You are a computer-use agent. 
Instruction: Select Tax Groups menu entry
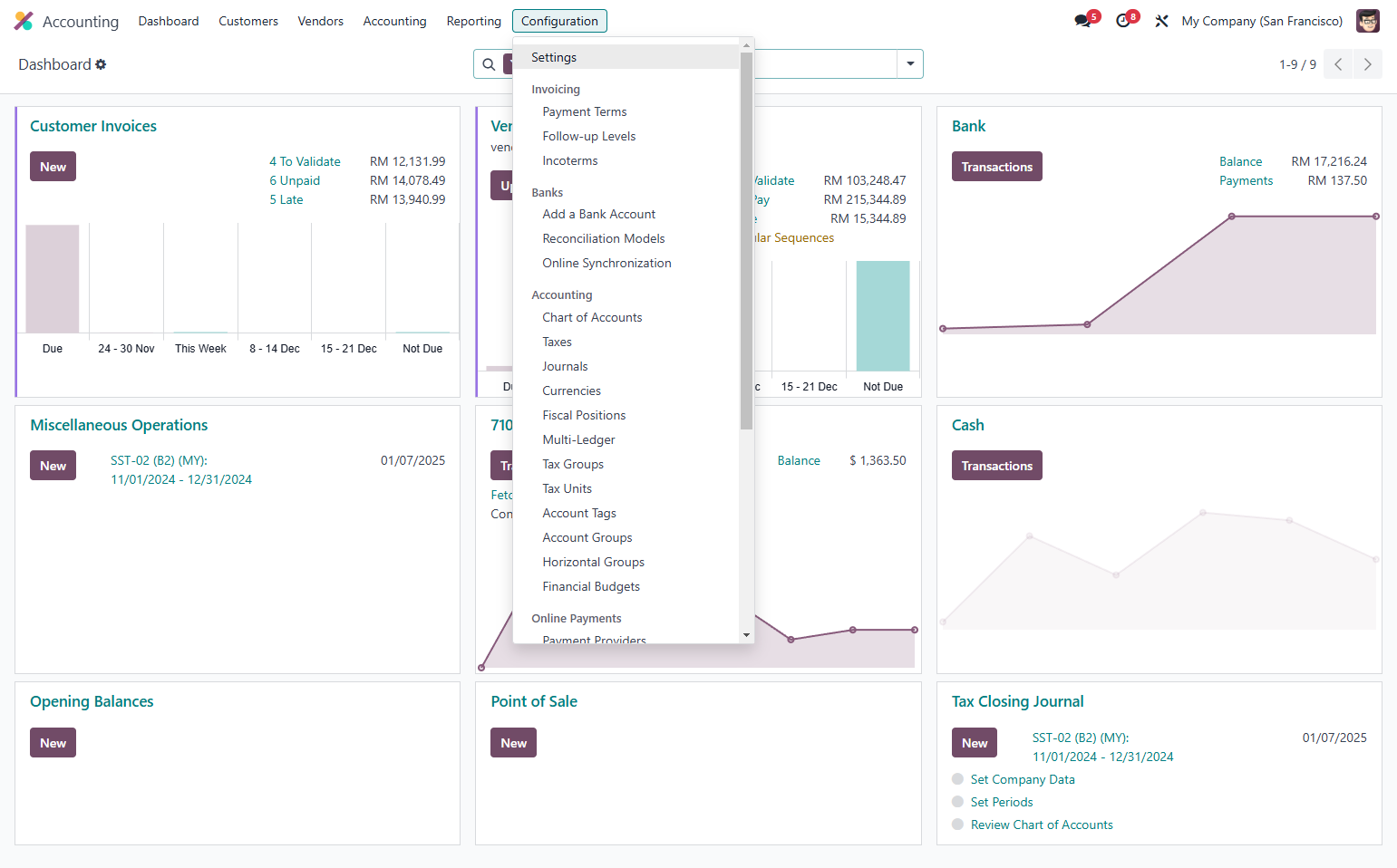tap(626, 464)
